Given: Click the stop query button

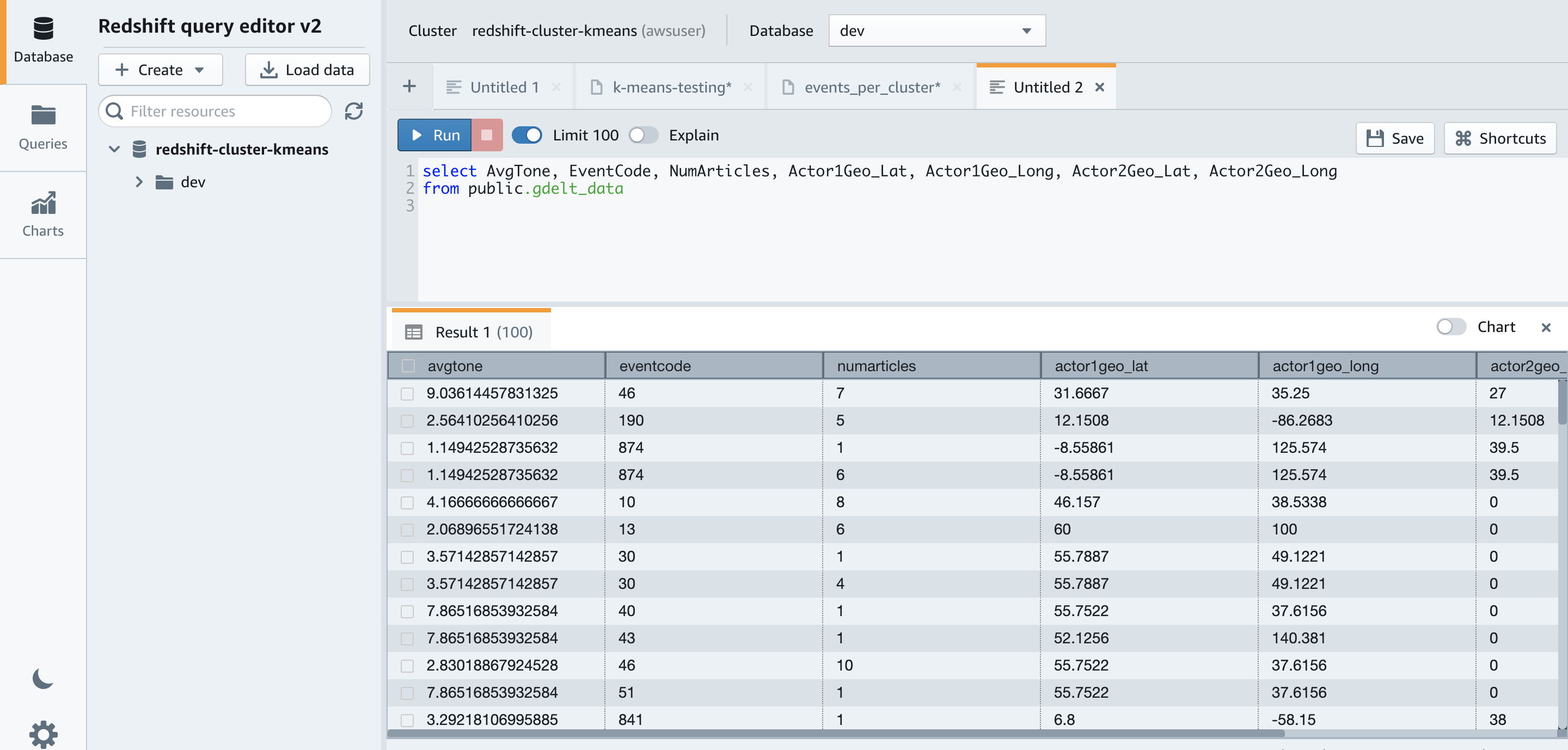Looking at the screenshot, I should point(486,135).
